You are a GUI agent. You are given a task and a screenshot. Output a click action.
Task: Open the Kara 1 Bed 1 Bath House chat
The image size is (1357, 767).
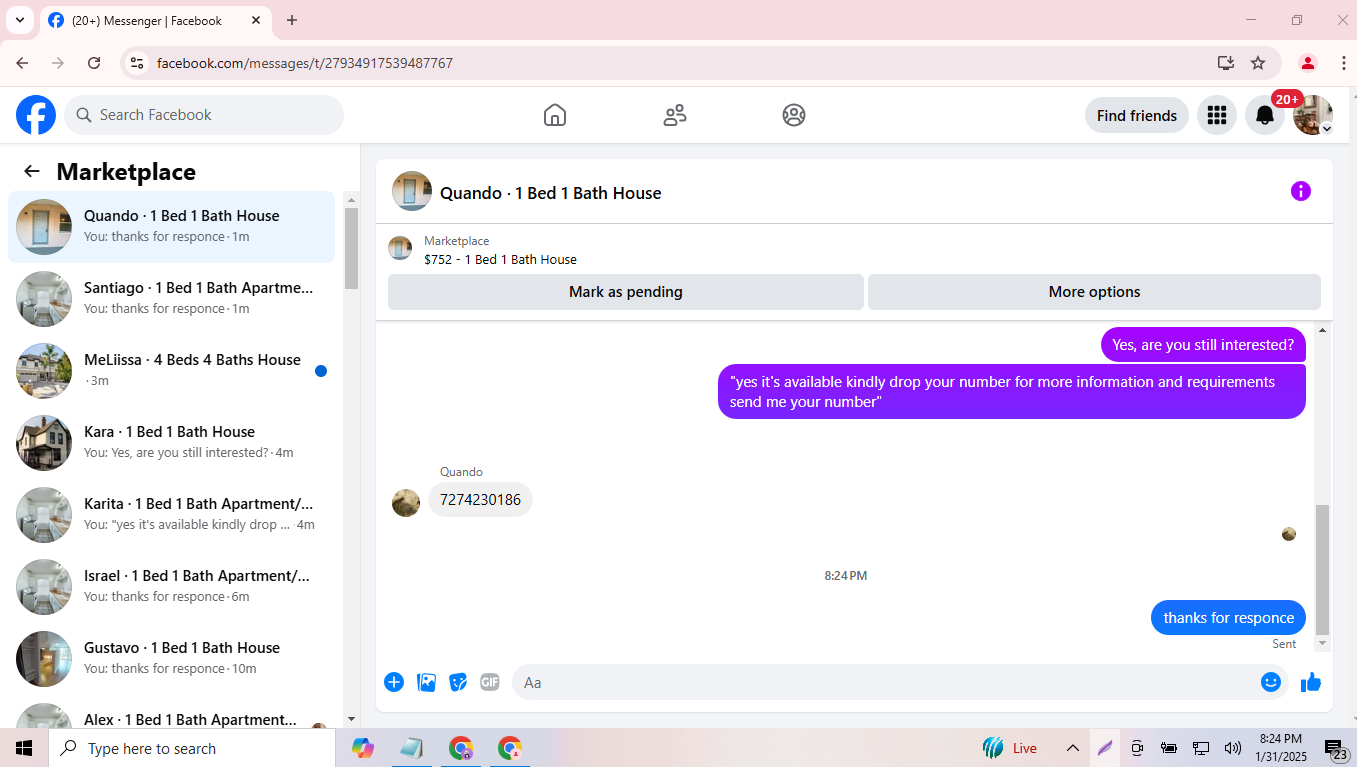click(171, 443)
